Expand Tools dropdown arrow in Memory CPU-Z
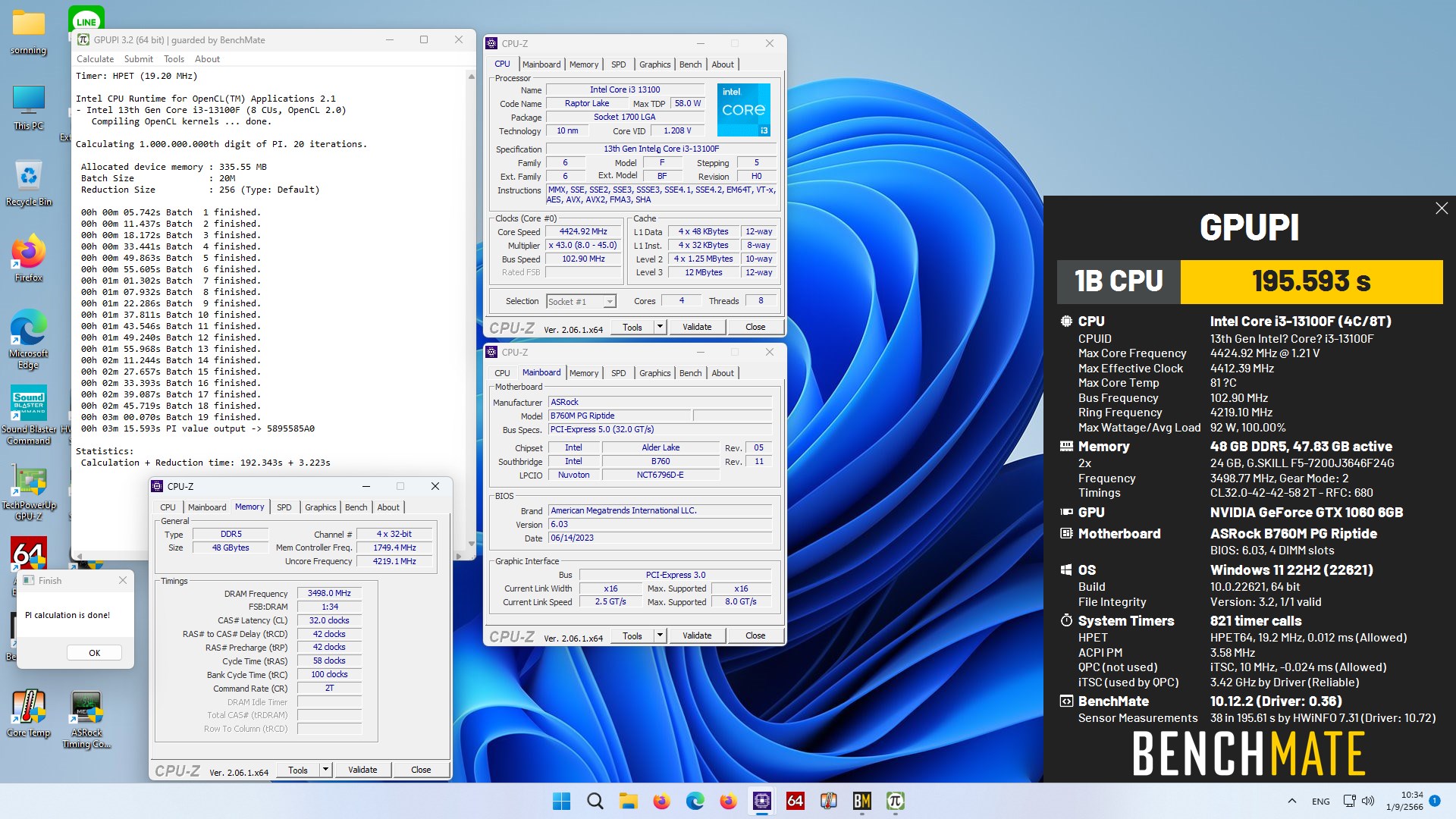1456x819 pixels. tap(325, 770)
